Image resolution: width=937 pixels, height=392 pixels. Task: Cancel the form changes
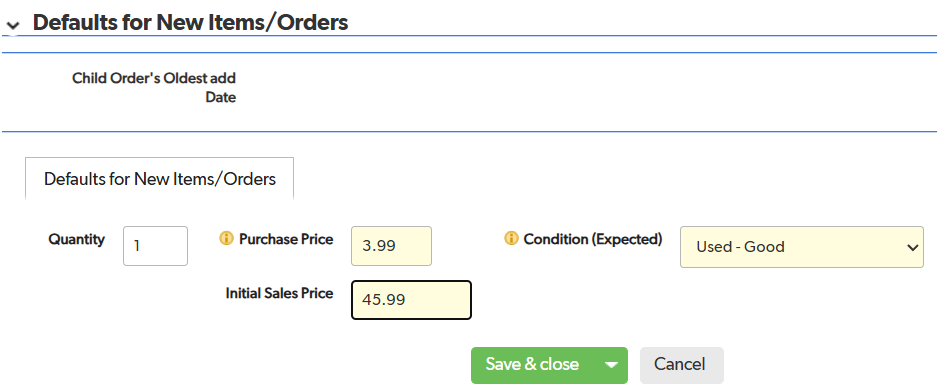coord(681,365)
